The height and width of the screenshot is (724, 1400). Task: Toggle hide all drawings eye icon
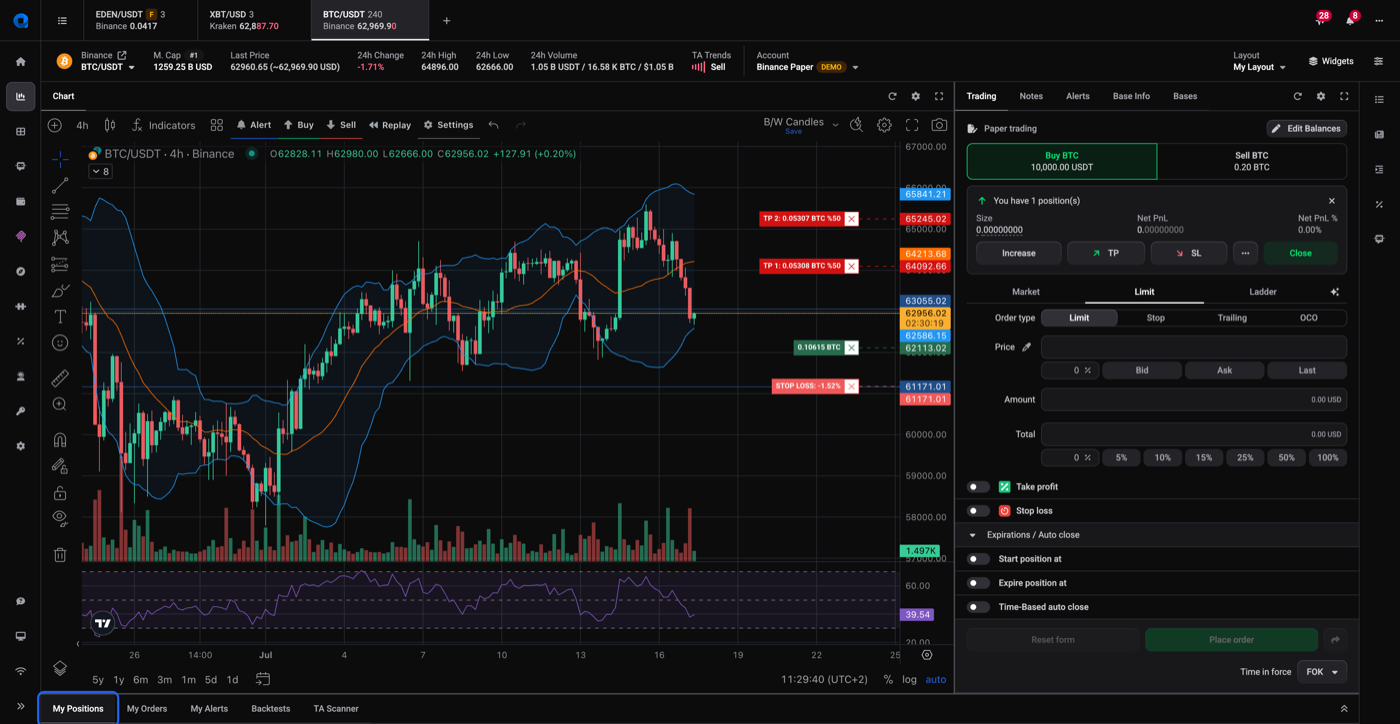point(60,518)
